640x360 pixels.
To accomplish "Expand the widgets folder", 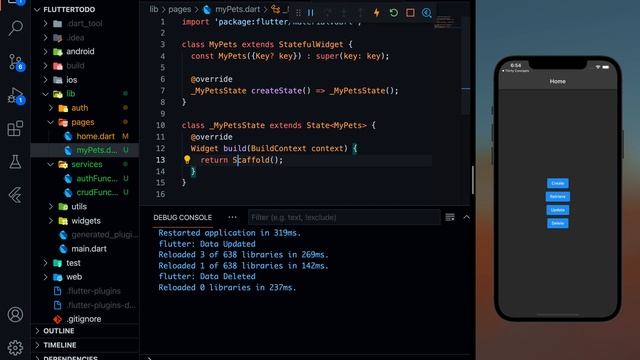I will coord(51,221).
